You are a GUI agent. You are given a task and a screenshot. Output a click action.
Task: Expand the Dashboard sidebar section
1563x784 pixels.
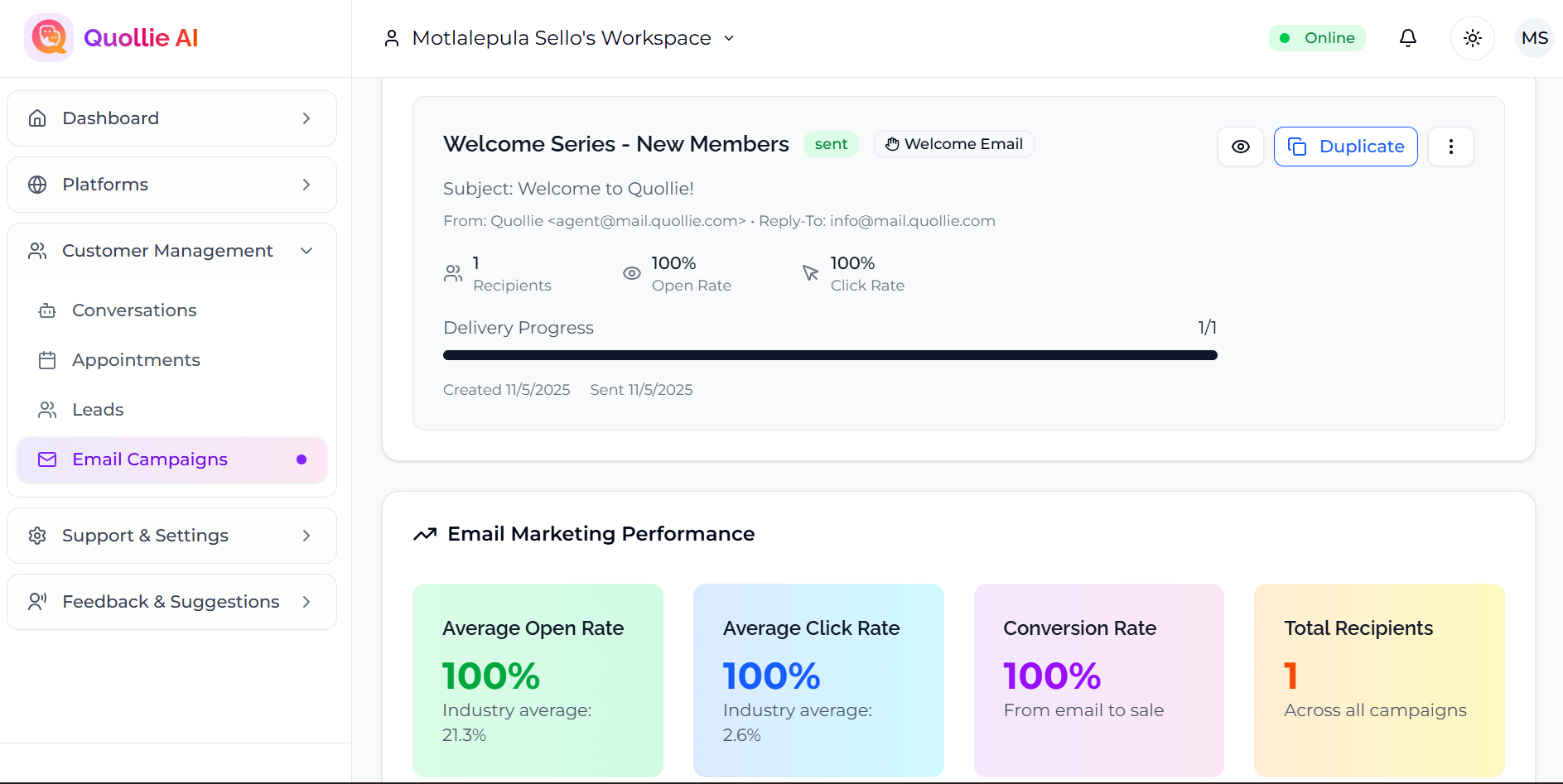(171, 118)
